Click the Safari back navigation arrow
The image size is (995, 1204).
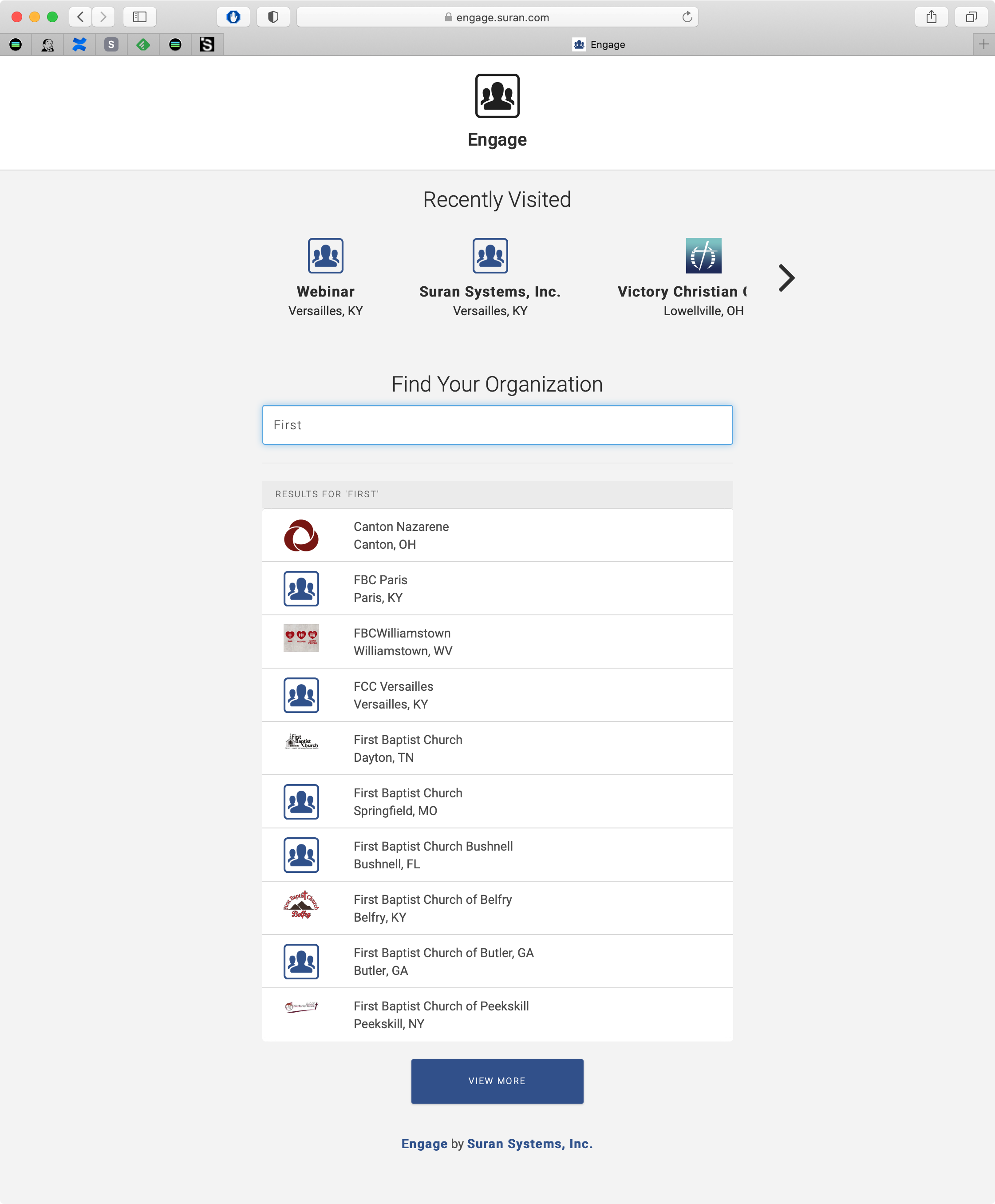[81, 16]
